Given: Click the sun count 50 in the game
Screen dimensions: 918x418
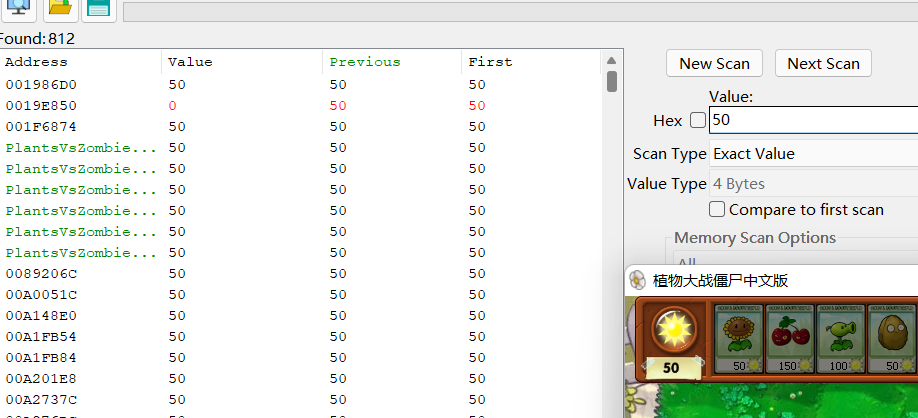Looking at the screenshot, I should (x=671, y=368).
